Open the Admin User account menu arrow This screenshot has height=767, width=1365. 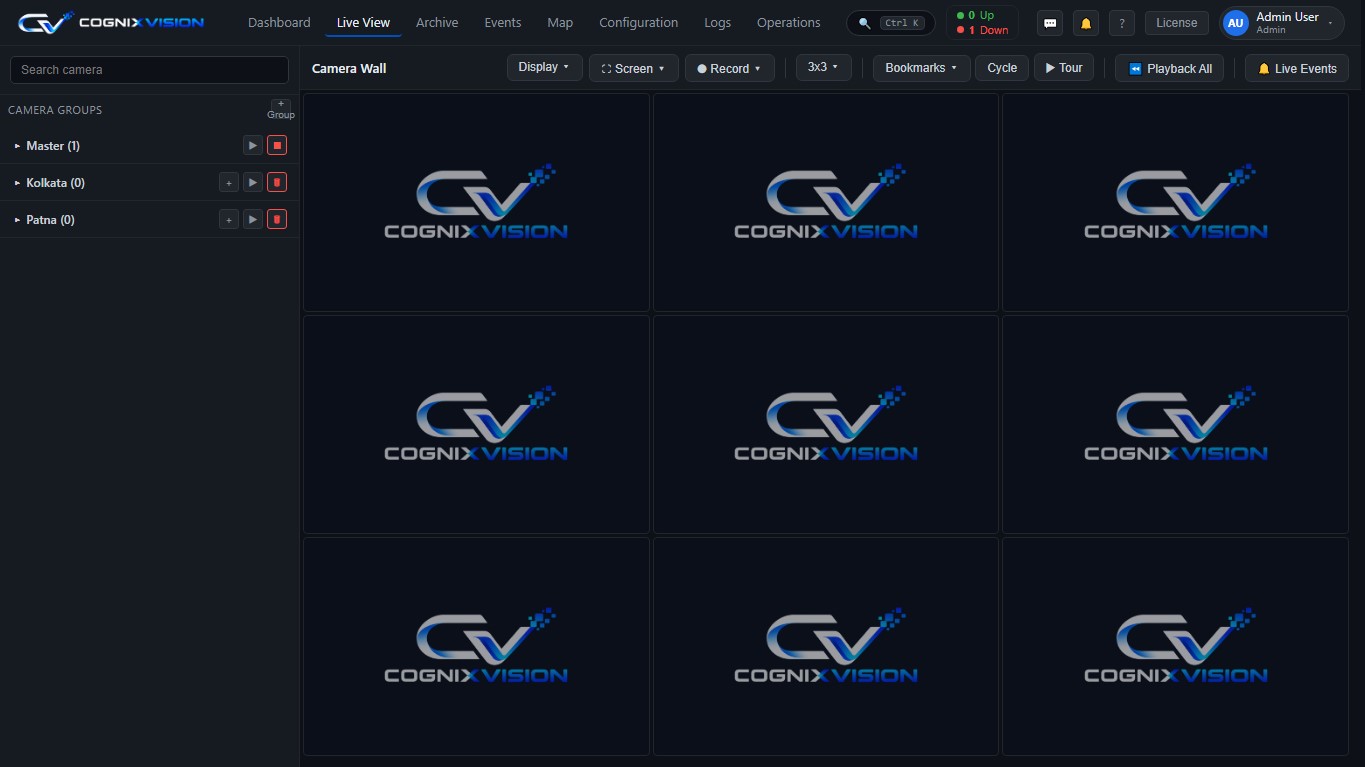[x=1330, y=23]
